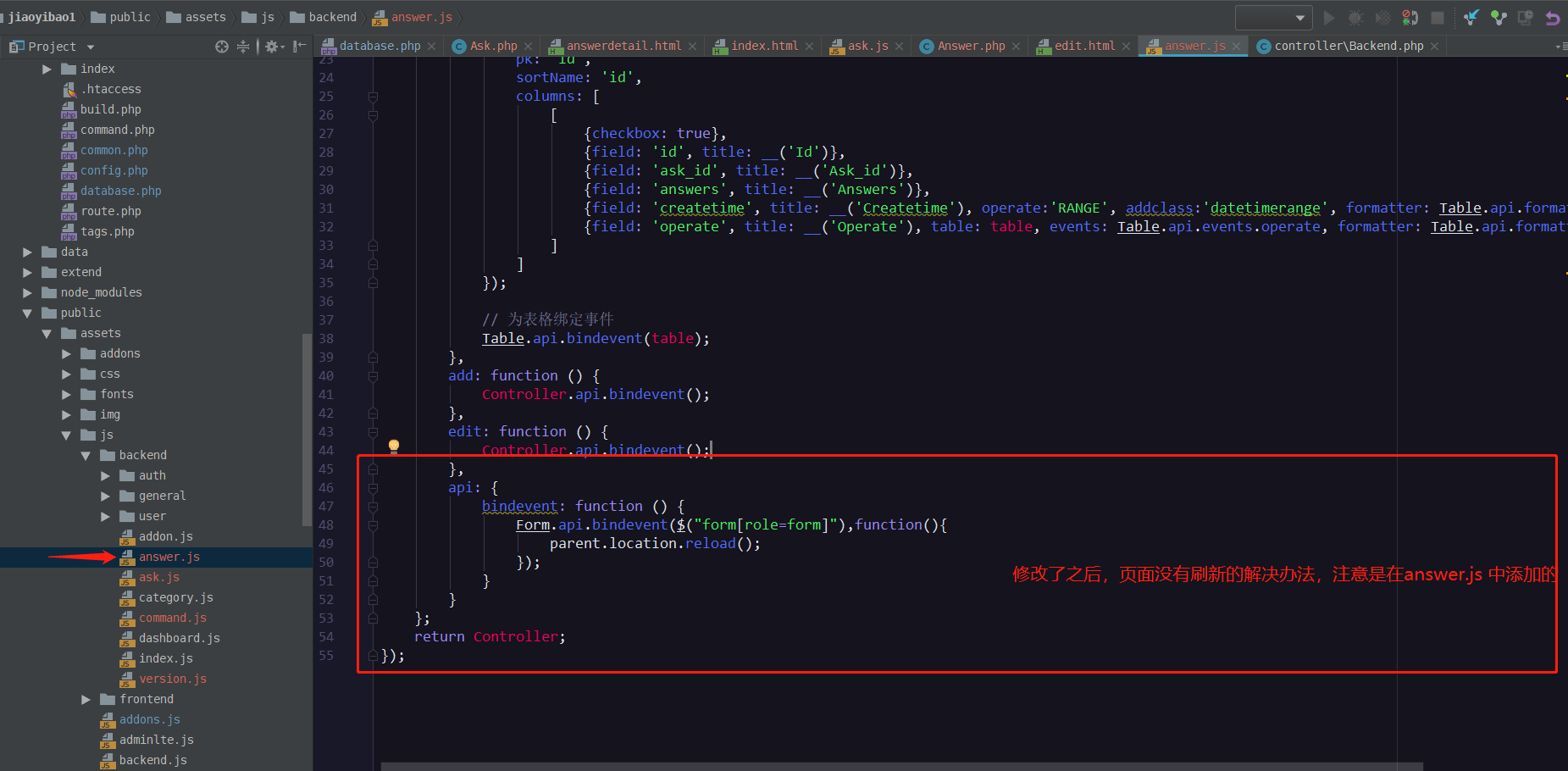Click the Show History icon
The height and width of the screenshot is (771, 1568).
point(1526,17)
